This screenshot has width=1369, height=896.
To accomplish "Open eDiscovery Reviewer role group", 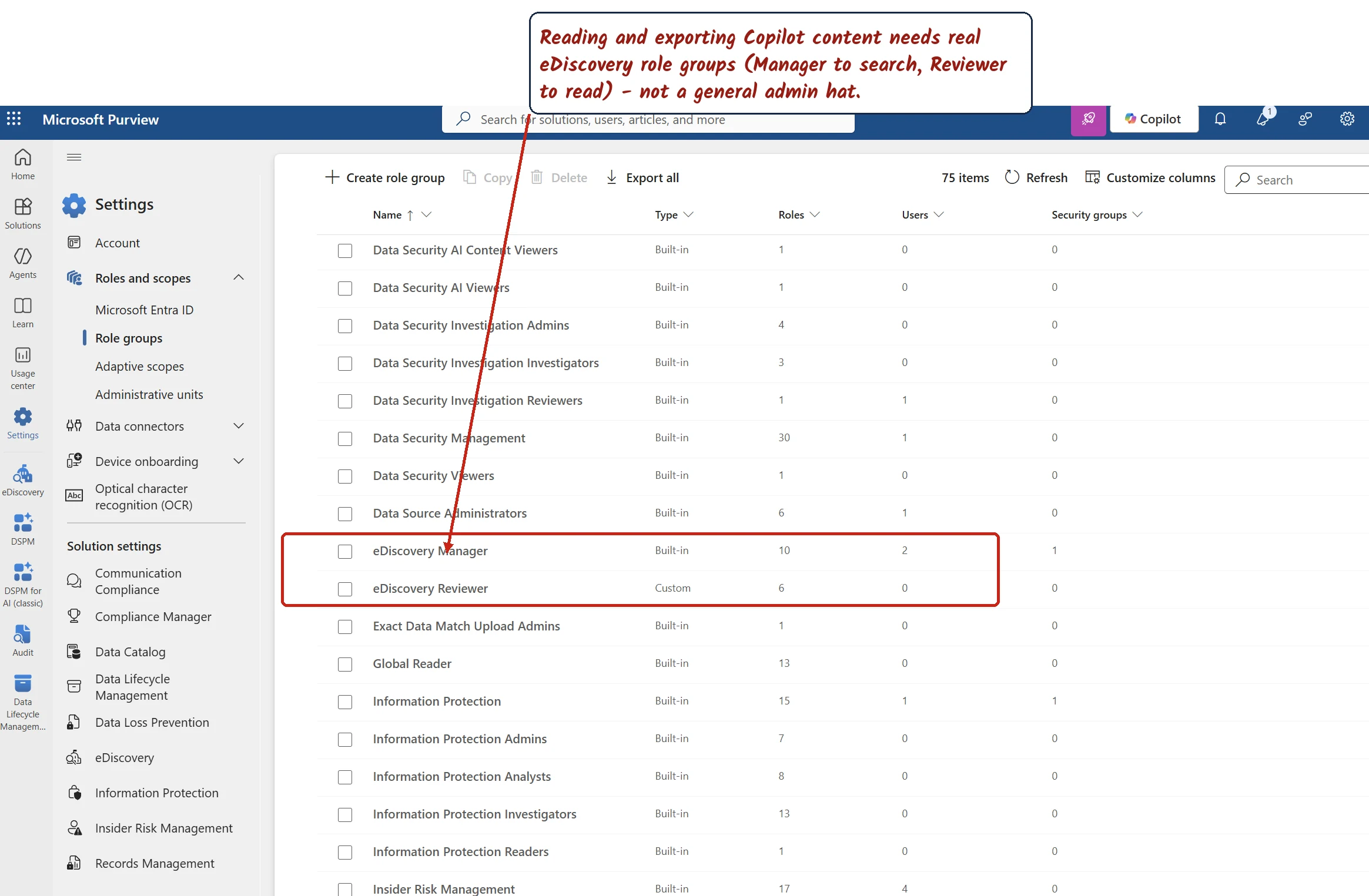I will tap(430, 588).
